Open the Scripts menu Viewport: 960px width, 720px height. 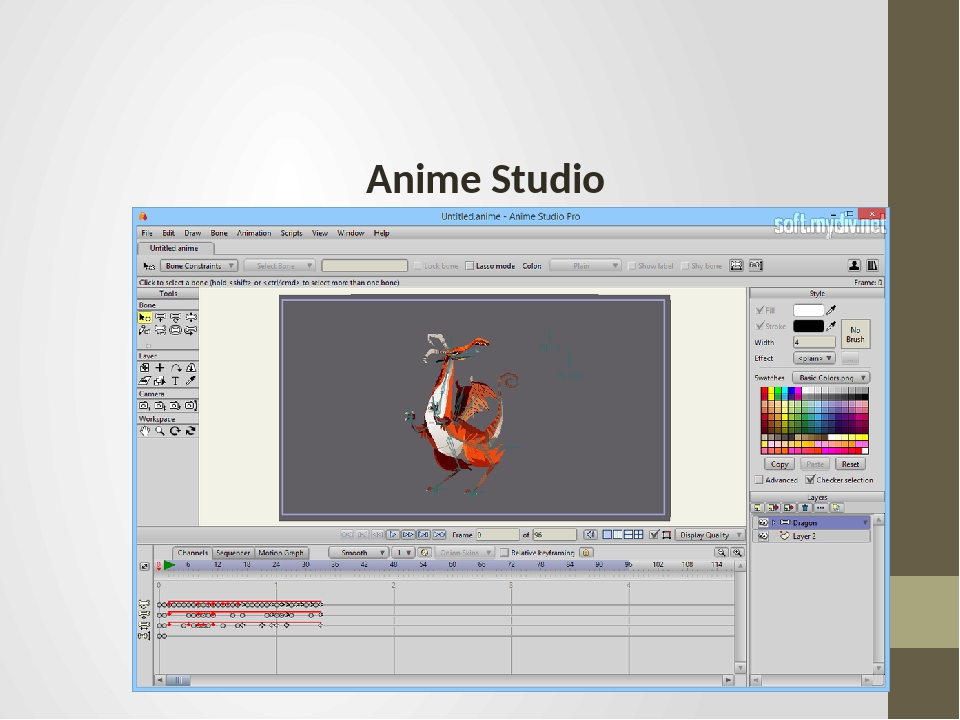tap(291, 233)
